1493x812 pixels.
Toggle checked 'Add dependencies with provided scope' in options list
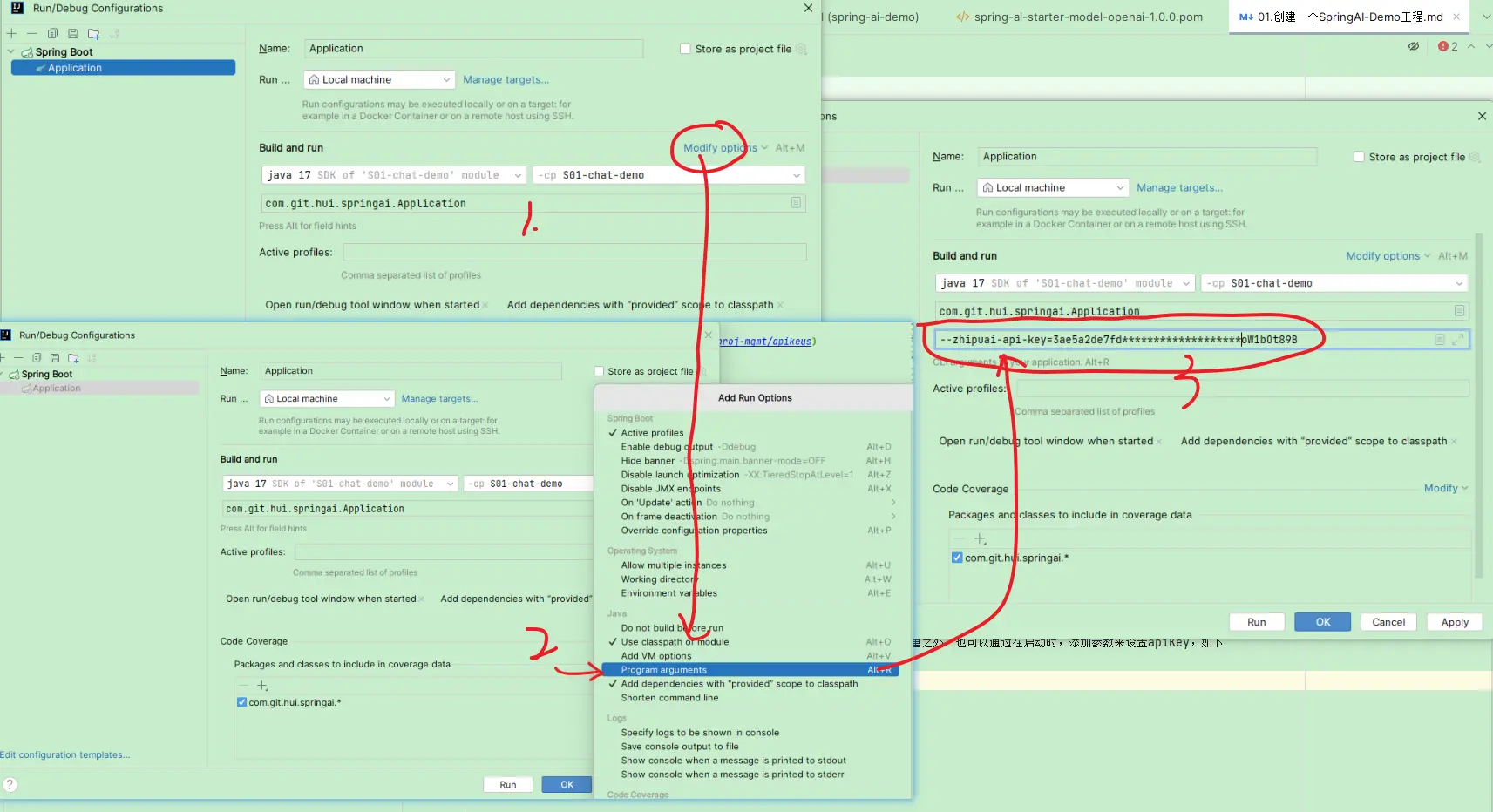pos(738,684)
